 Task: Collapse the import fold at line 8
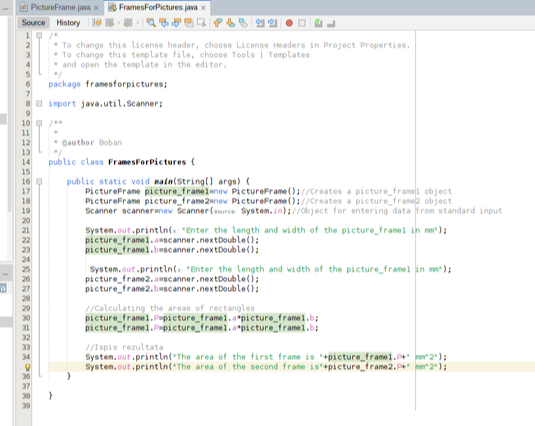pyautogui.click(x=39, y=103)
